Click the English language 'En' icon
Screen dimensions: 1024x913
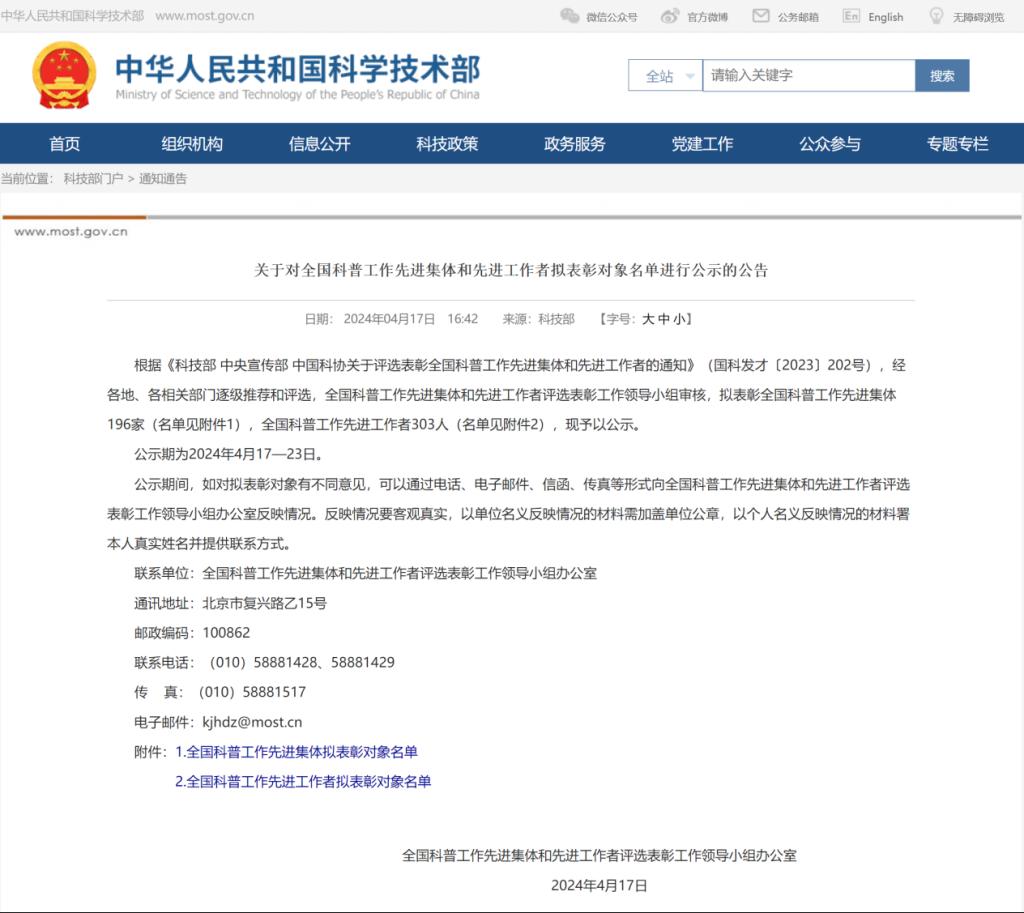coord(851,16)
